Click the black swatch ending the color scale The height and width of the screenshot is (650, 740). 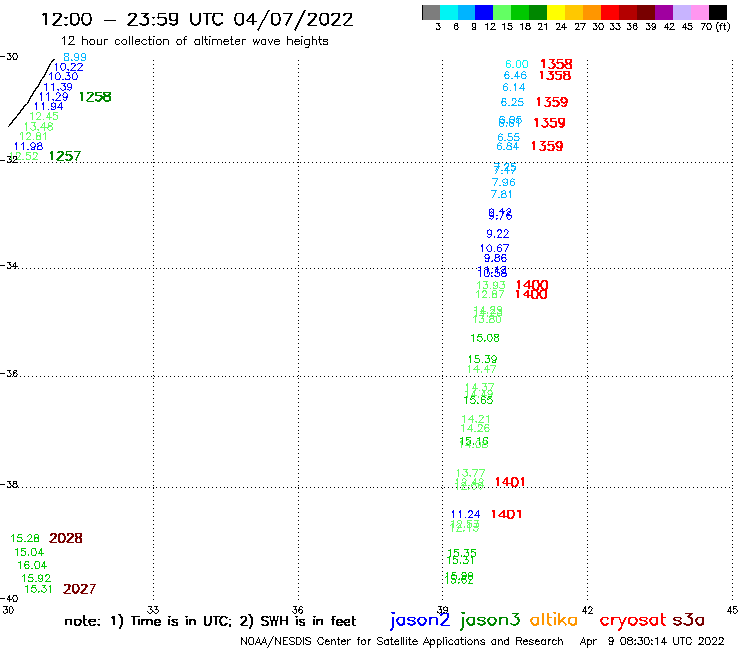pos(718,12)
